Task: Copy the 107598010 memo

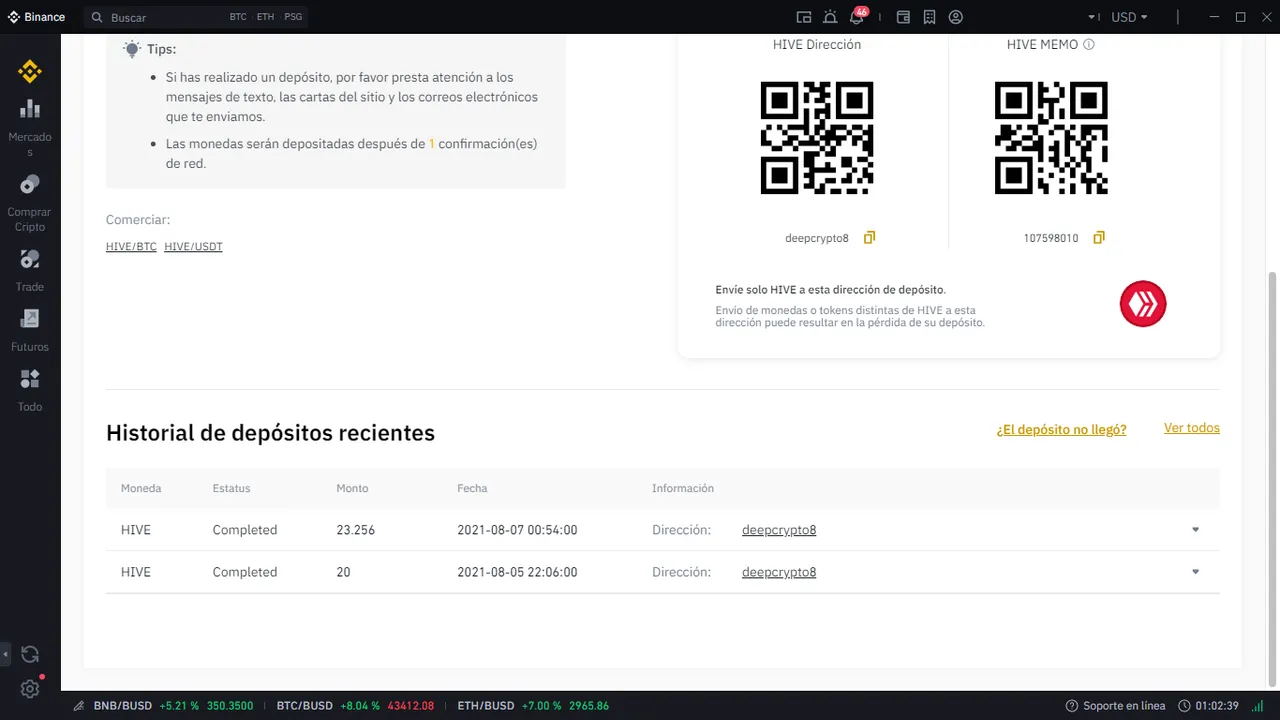Action: 1099,238
